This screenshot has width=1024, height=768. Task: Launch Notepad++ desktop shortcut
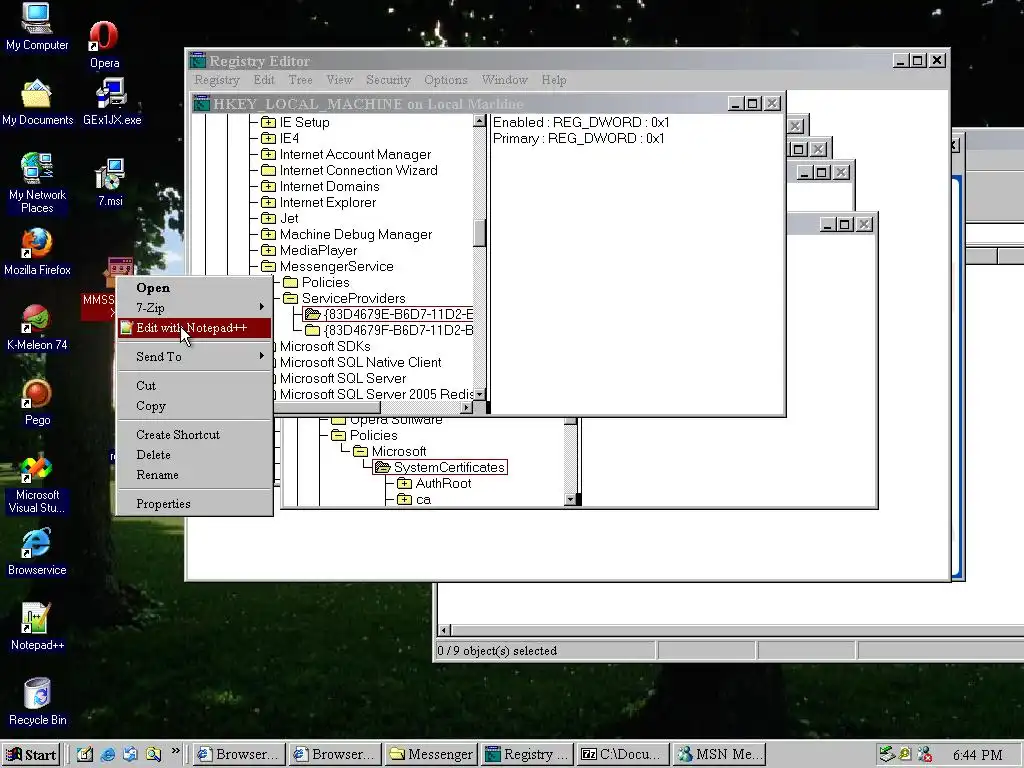click(37, 628)
